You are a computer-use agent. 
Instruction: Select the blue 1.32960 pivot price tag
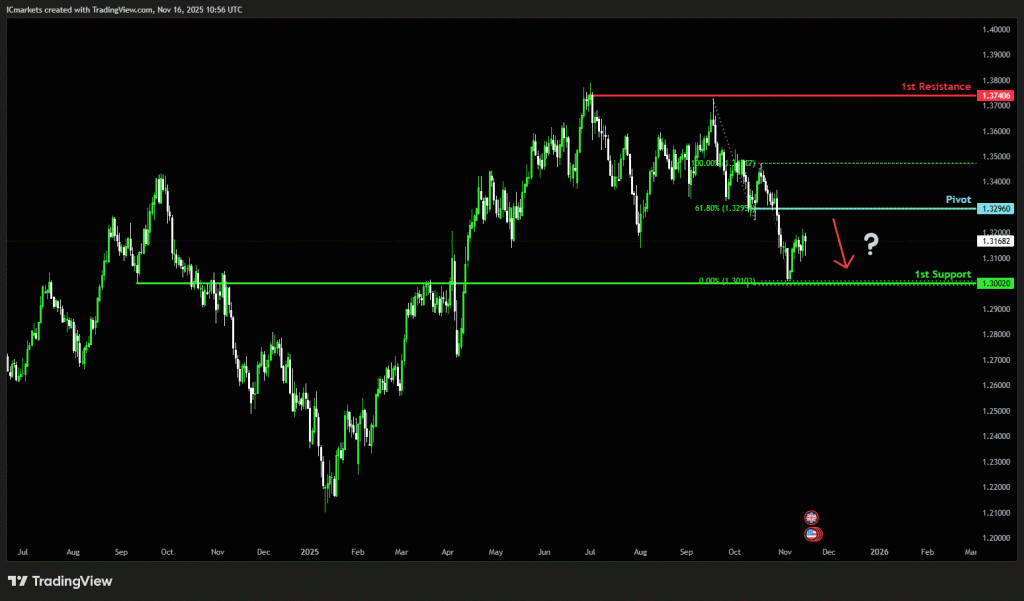coord(996,209)
